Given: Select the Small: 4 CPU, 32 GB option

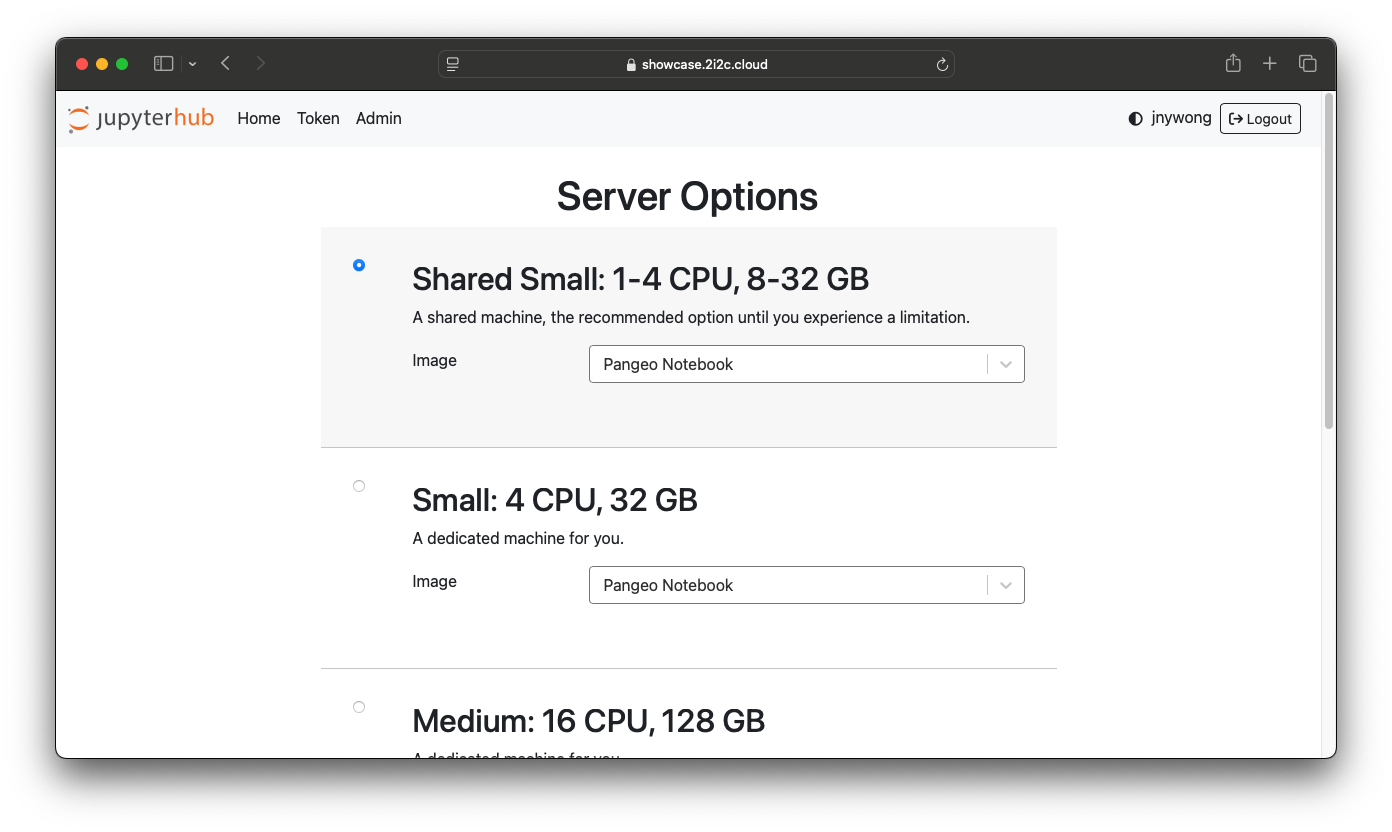Looking at the screenshot, I should (x=359, y=486).
